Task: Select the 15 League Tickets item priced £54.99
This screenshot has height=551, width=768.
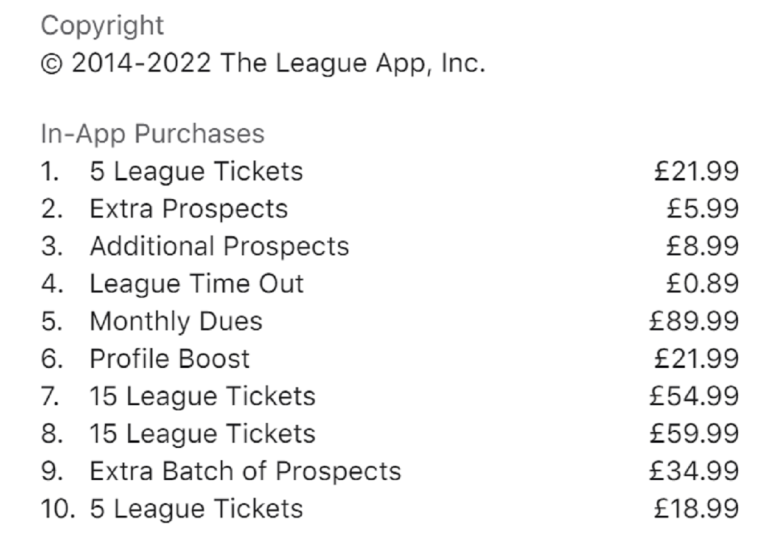Action: (x=202, y=396)
